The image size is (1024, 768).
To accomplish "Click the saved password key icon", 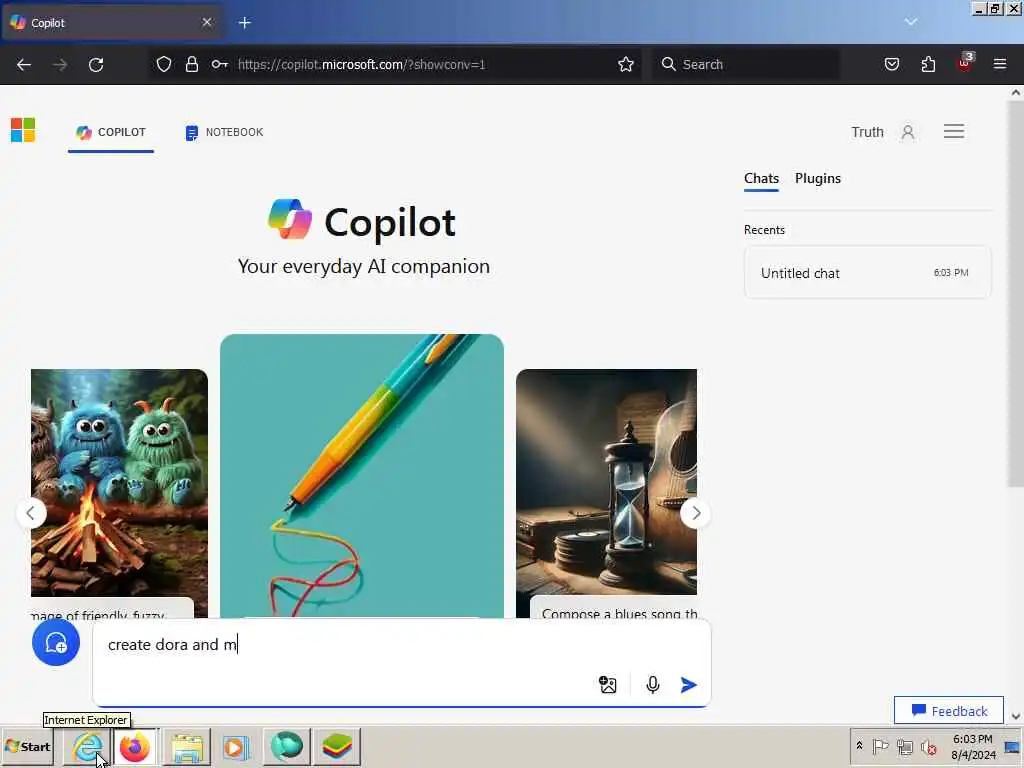I will coord(219,64).
